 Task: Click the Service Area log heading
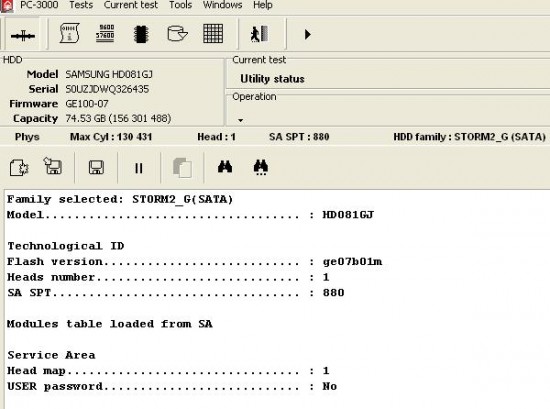(51, 355)
